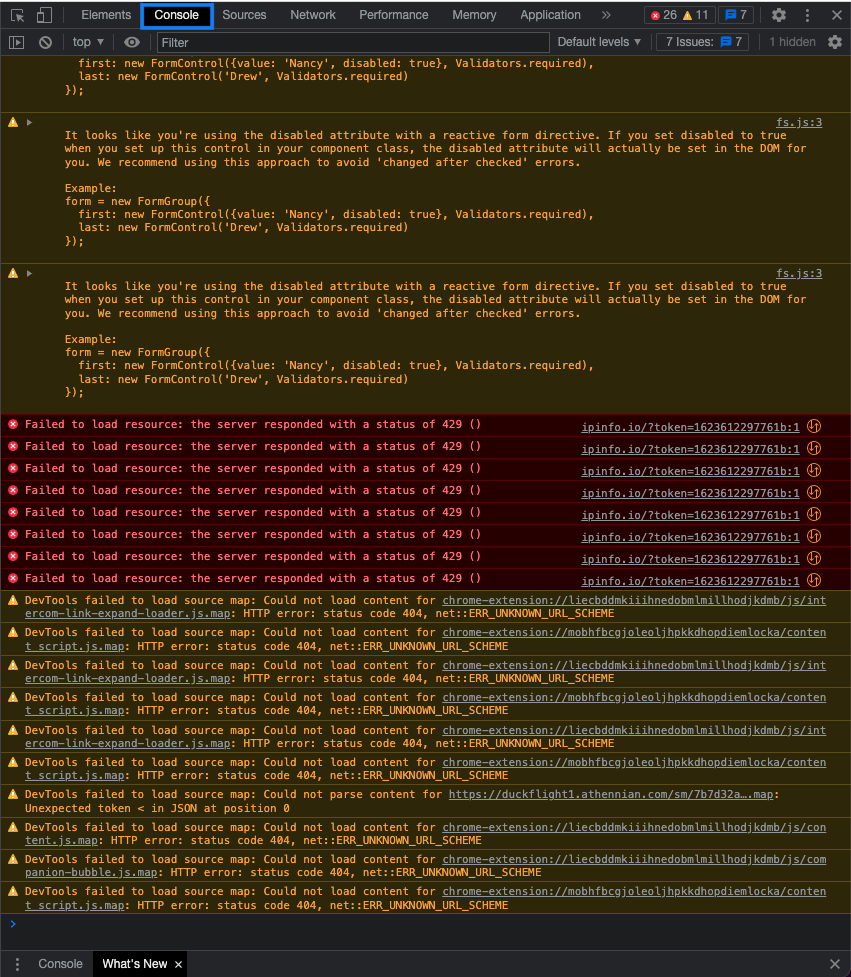Close the bottom drawer
Viewport: 851px width, 977px height.
point(835,964)
